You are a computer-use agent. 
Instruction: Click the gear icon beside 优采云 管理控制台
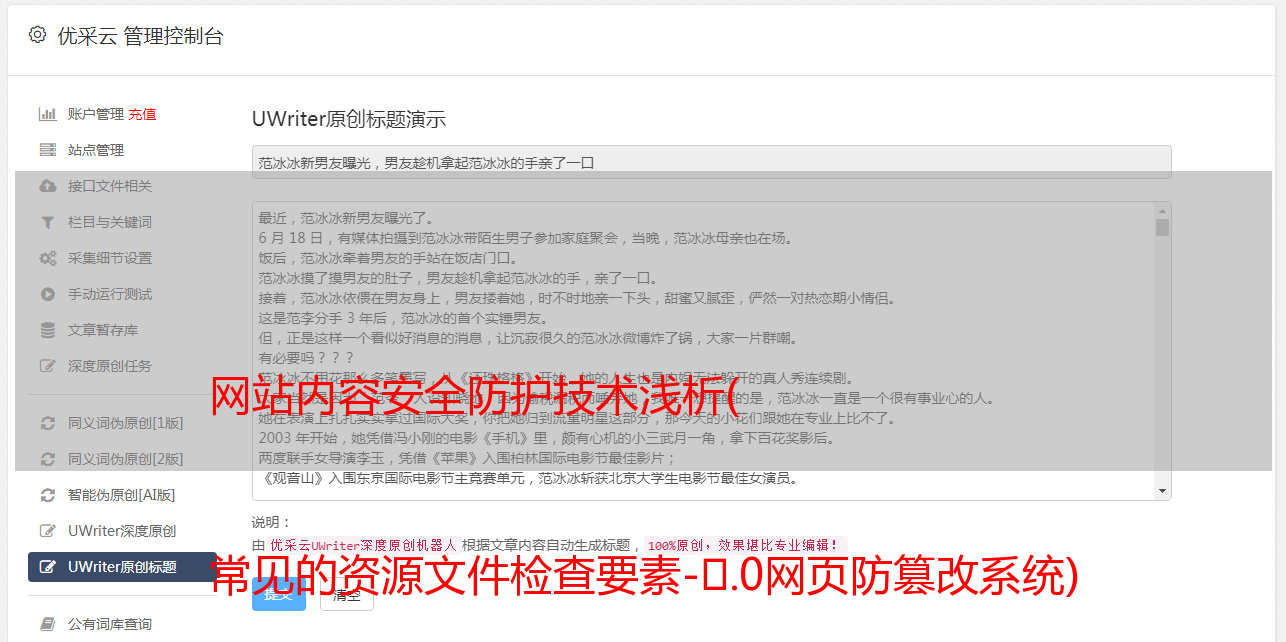point(37,35)
